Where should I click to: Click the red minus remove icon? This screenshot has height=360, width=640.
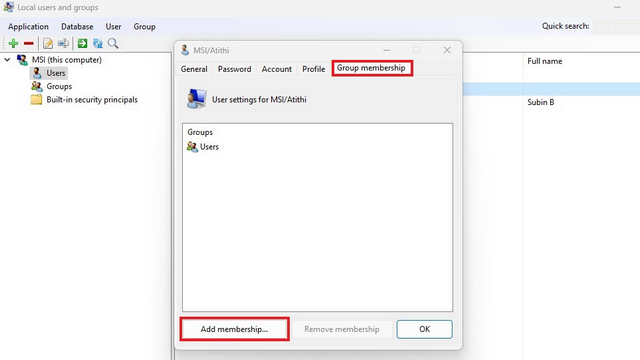click(x=29, y=43)
